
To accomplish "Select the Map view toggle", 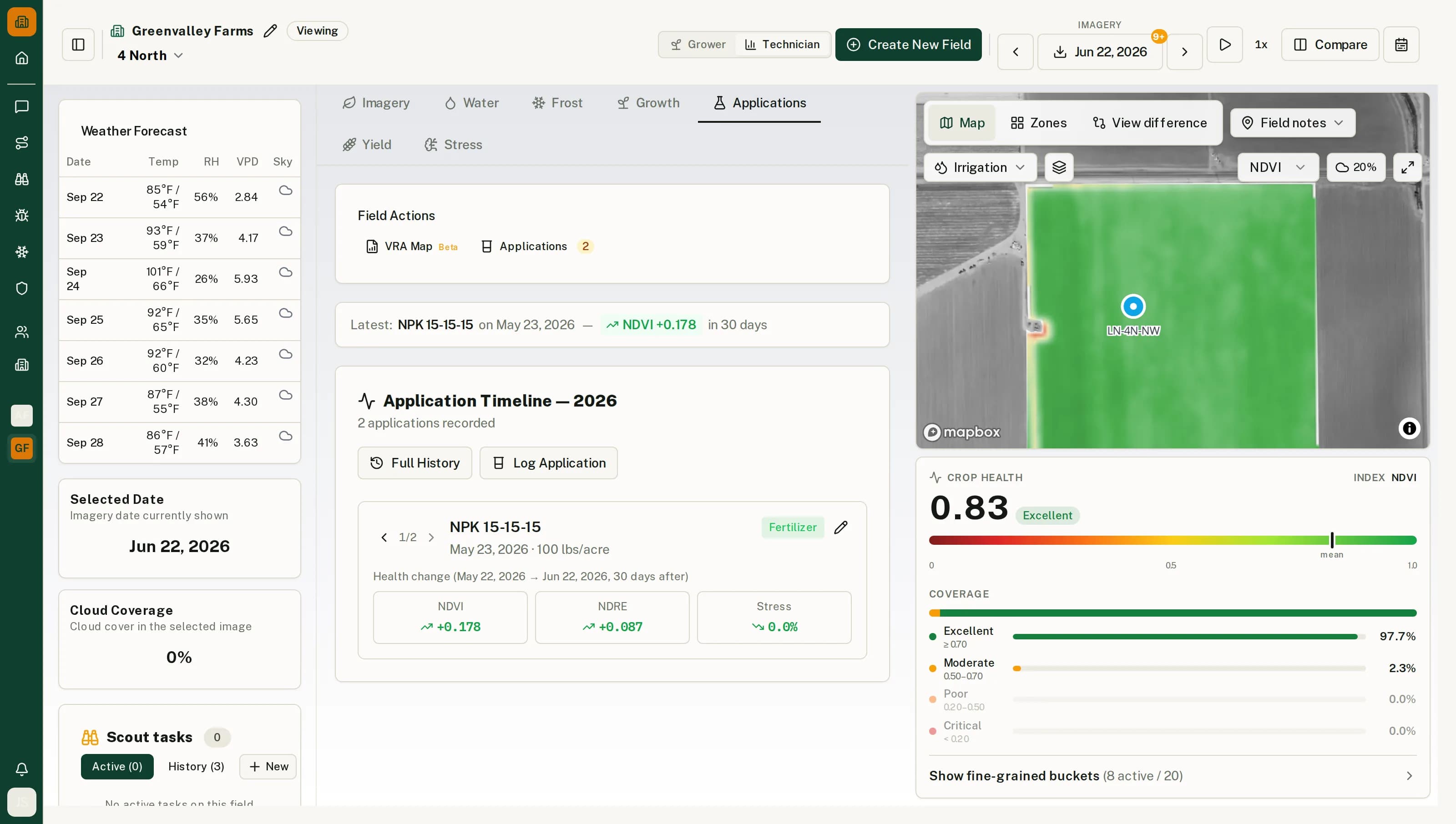I will coord(961,123).
